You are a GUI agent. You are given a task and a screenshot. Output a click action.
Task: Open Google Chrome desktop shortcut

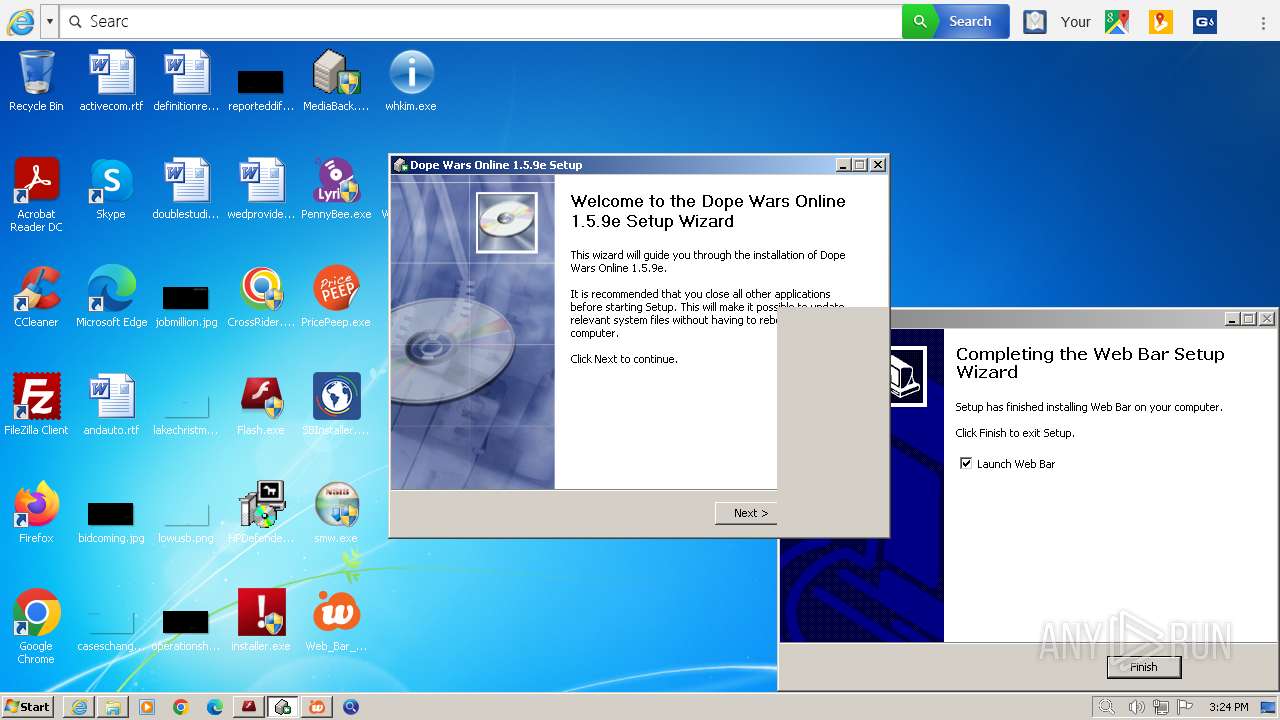click(x=36, y=626)
